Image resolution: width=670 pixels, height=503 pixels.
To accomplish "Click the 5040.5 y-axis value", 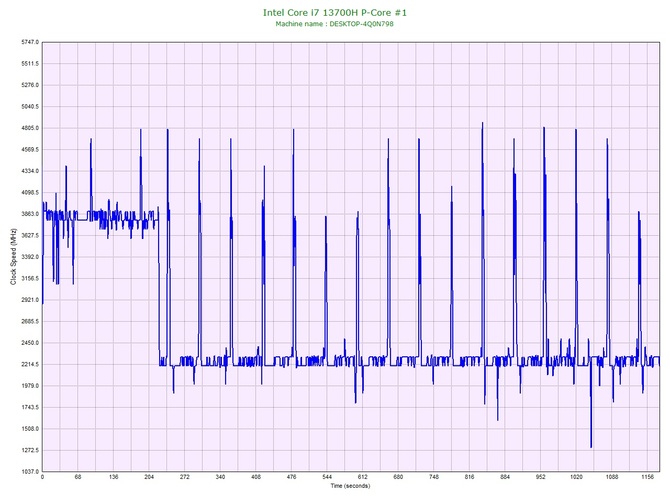I will point(30,107).
